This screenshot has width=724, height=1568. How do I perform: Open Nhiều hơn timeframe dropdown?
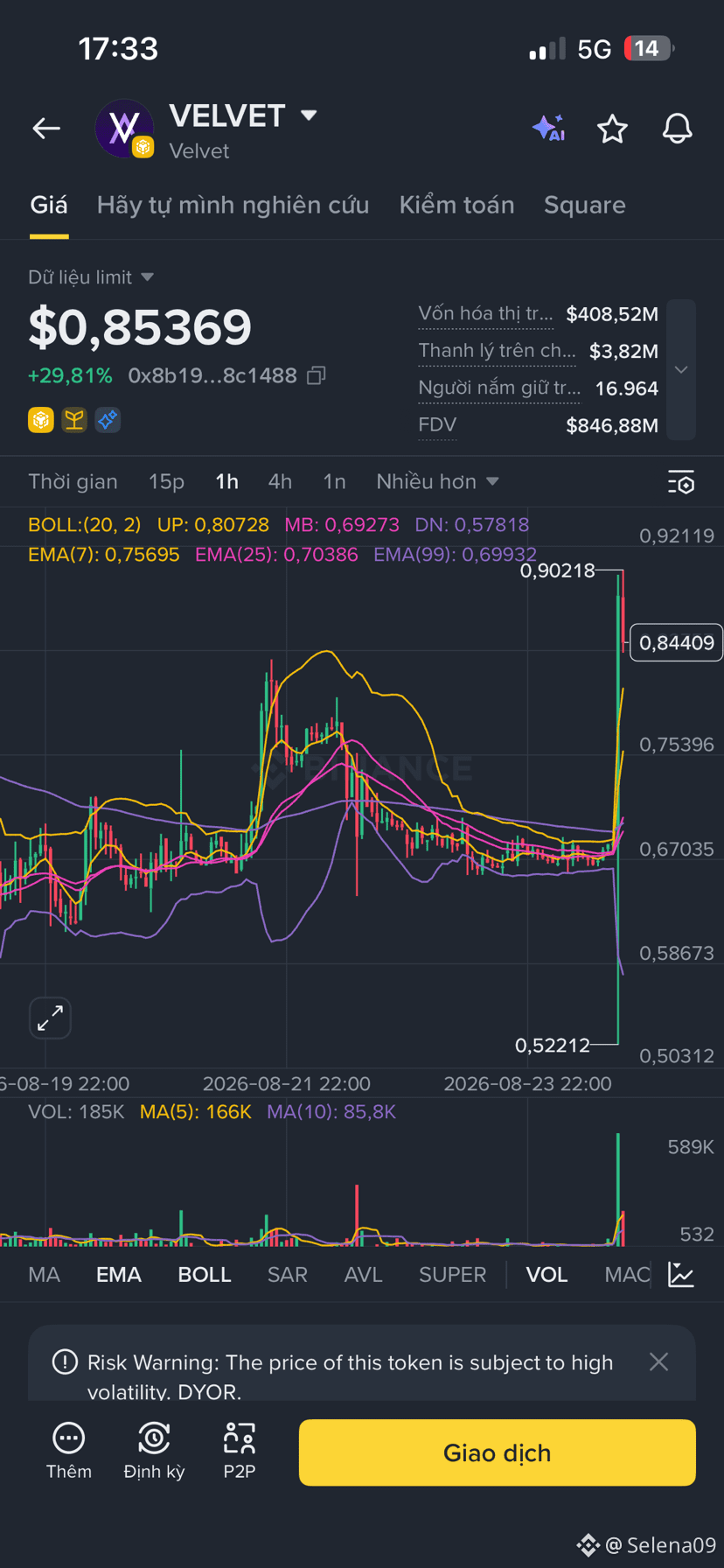pos(437,481)
